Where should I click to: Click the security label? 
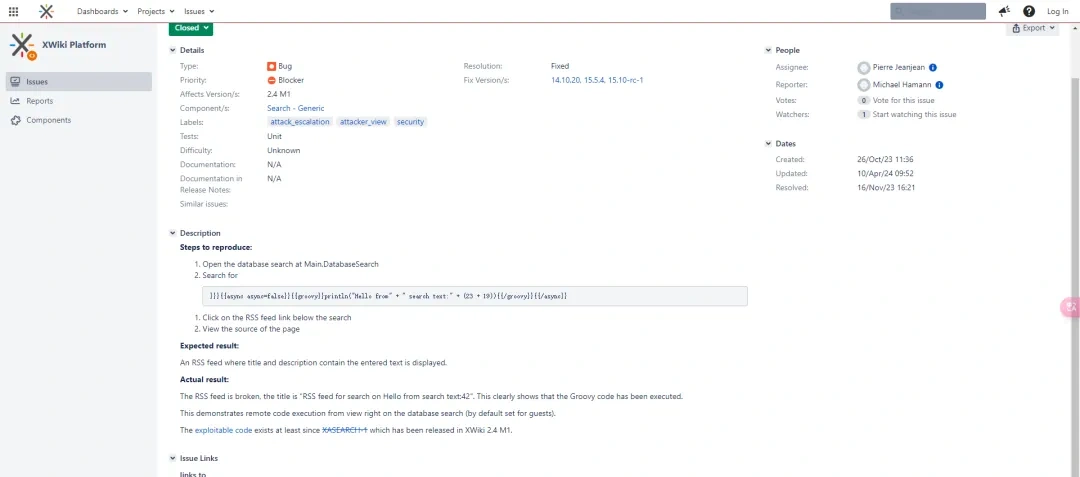coord(411,122)
